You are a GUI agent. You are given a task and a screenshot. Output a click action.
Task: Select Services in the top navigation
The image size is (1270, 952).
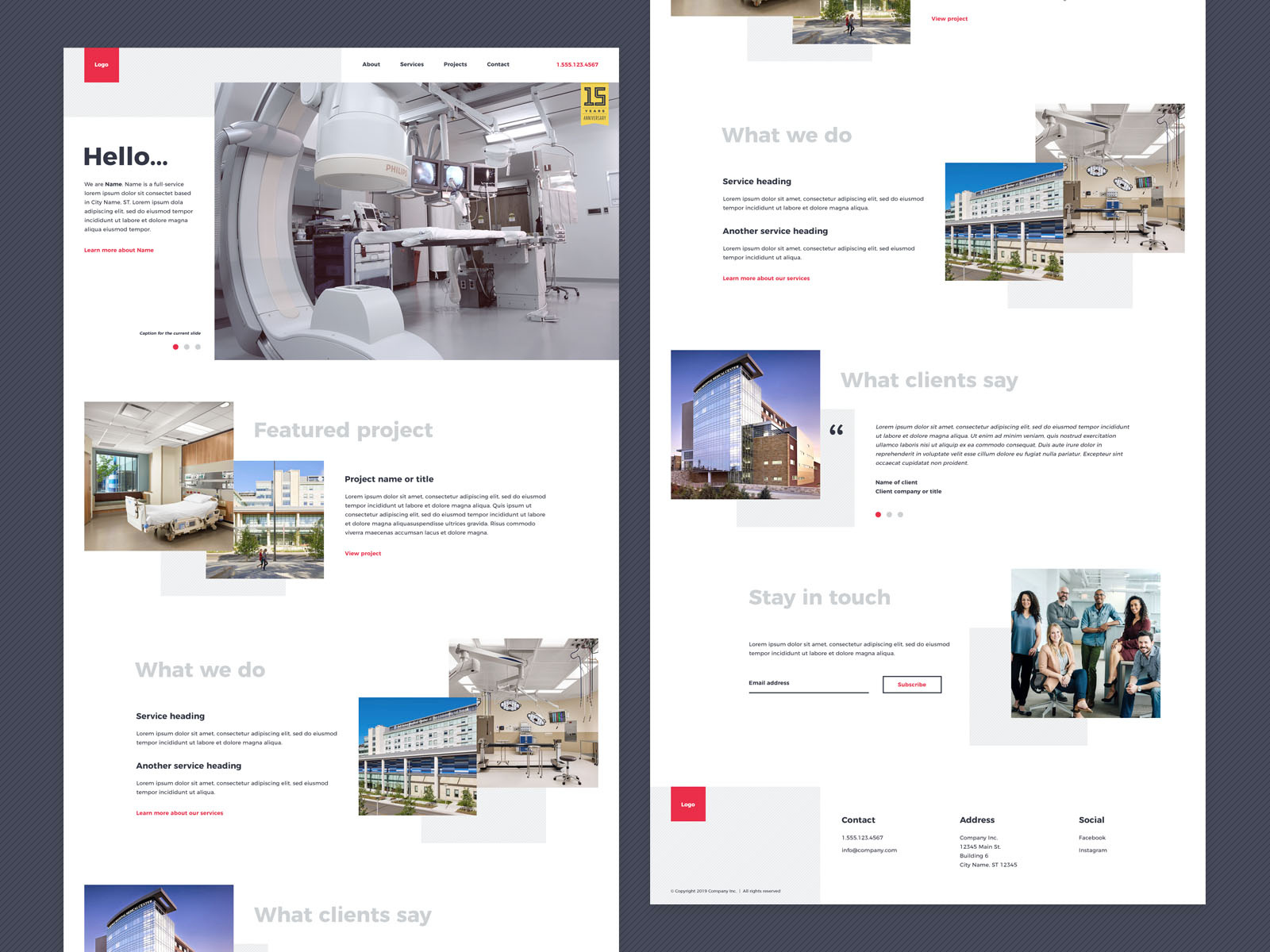click(412, 64)
